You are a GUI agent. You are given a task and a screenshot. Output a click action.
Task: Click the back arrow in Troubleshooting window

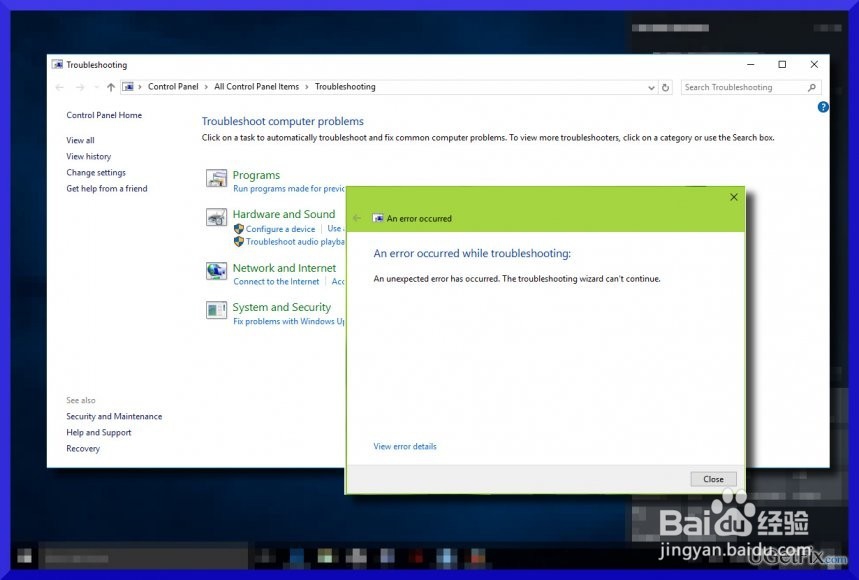[x=60, y=87]
